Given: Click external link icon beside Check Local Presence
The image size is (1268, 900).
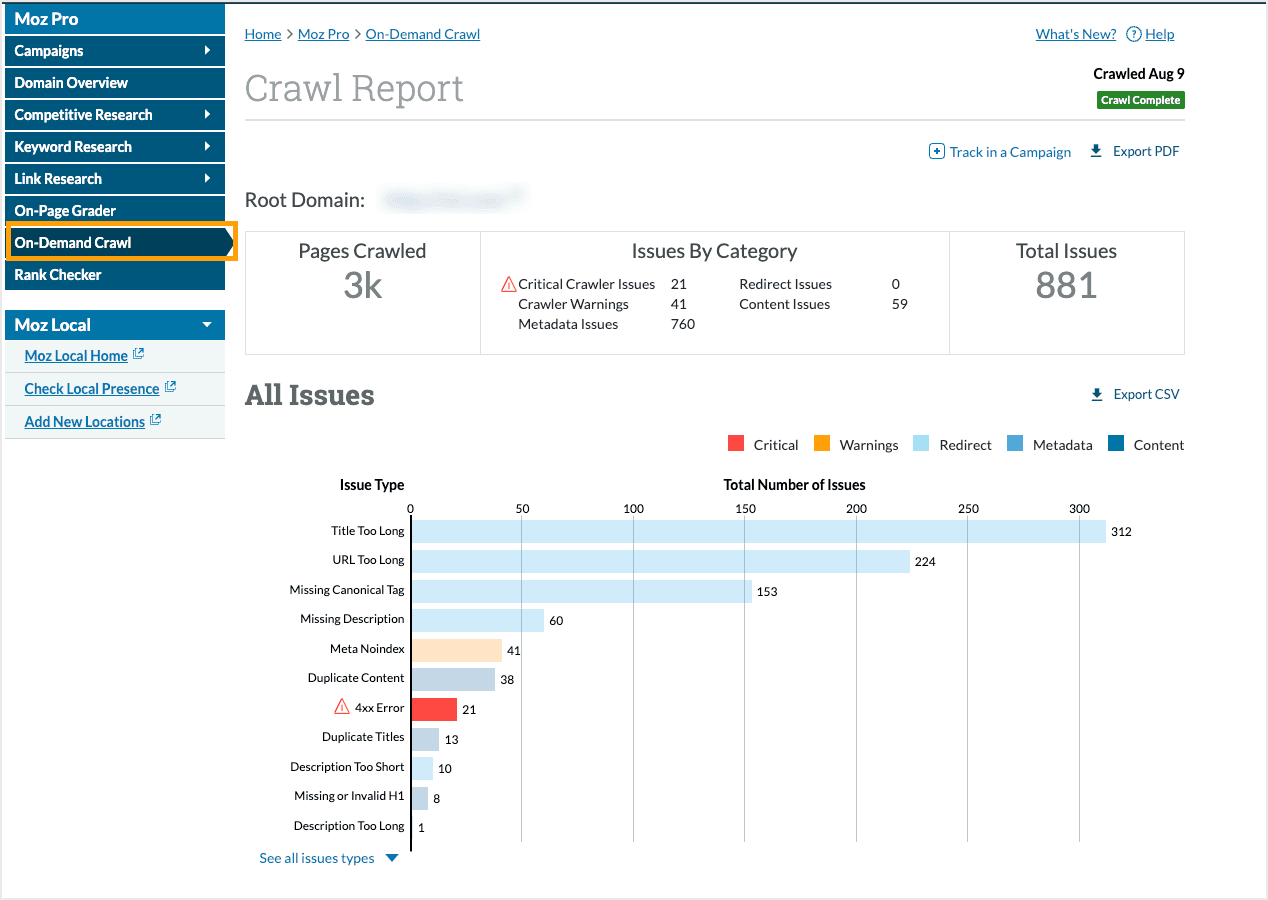Looking at the screenshot, I should (170, 387).
